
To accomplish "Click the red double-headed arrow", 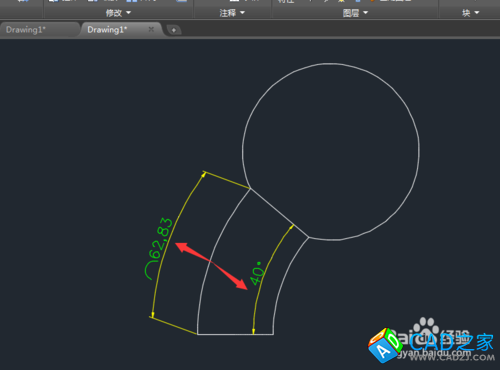I will click(211, 266).
